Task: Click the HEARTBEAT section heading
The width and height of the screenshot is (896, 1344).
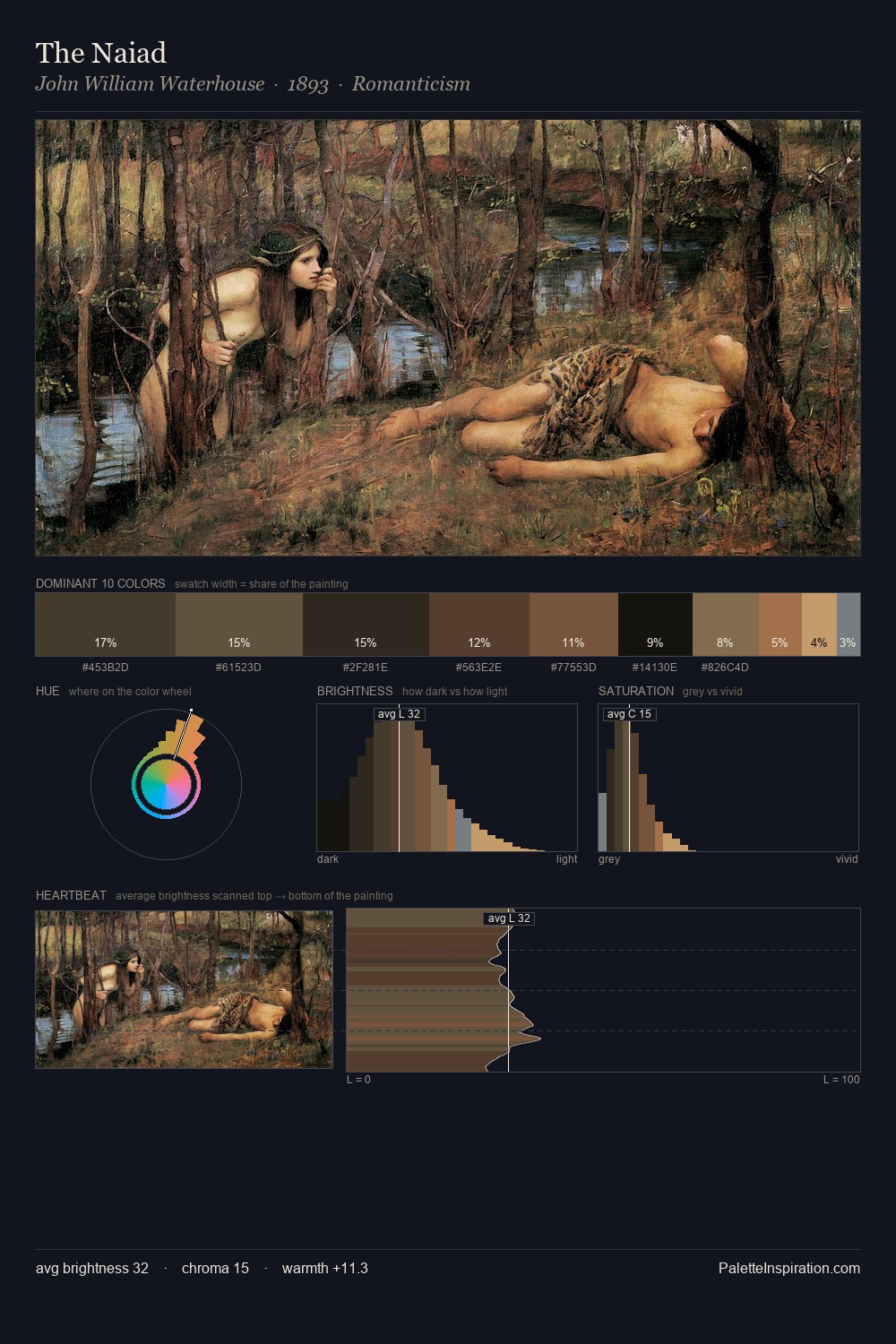Action: click(71, 895)
